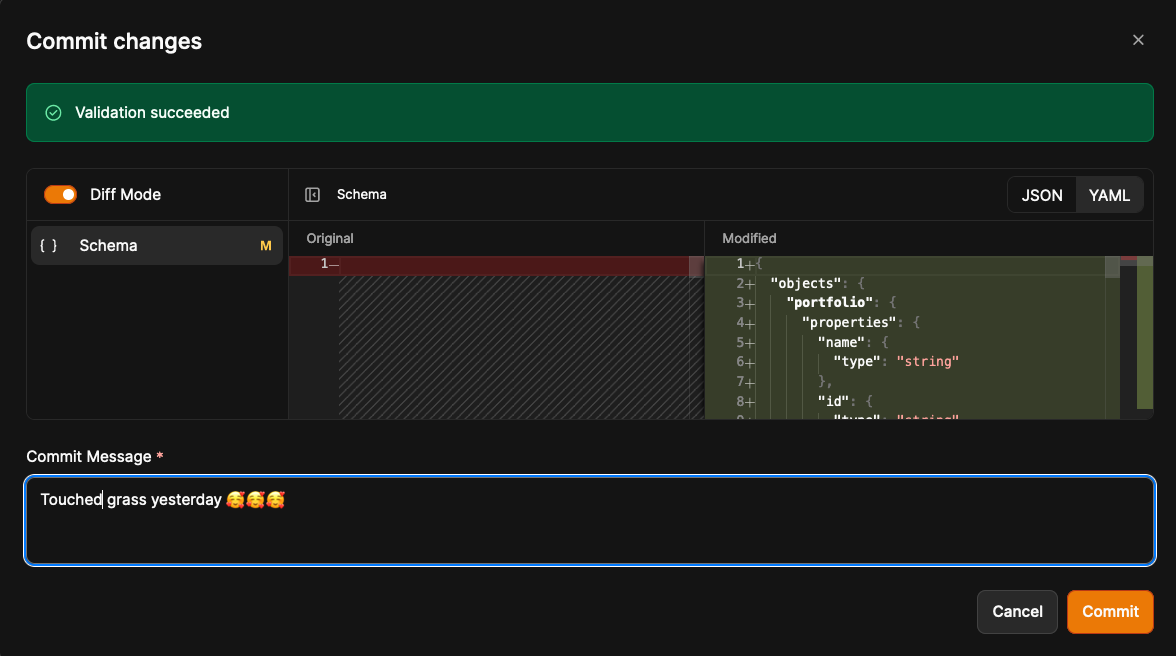Click the Schema title in diff header
Viewport: 1176px width, 656px height.
click(x=361, y=194)
